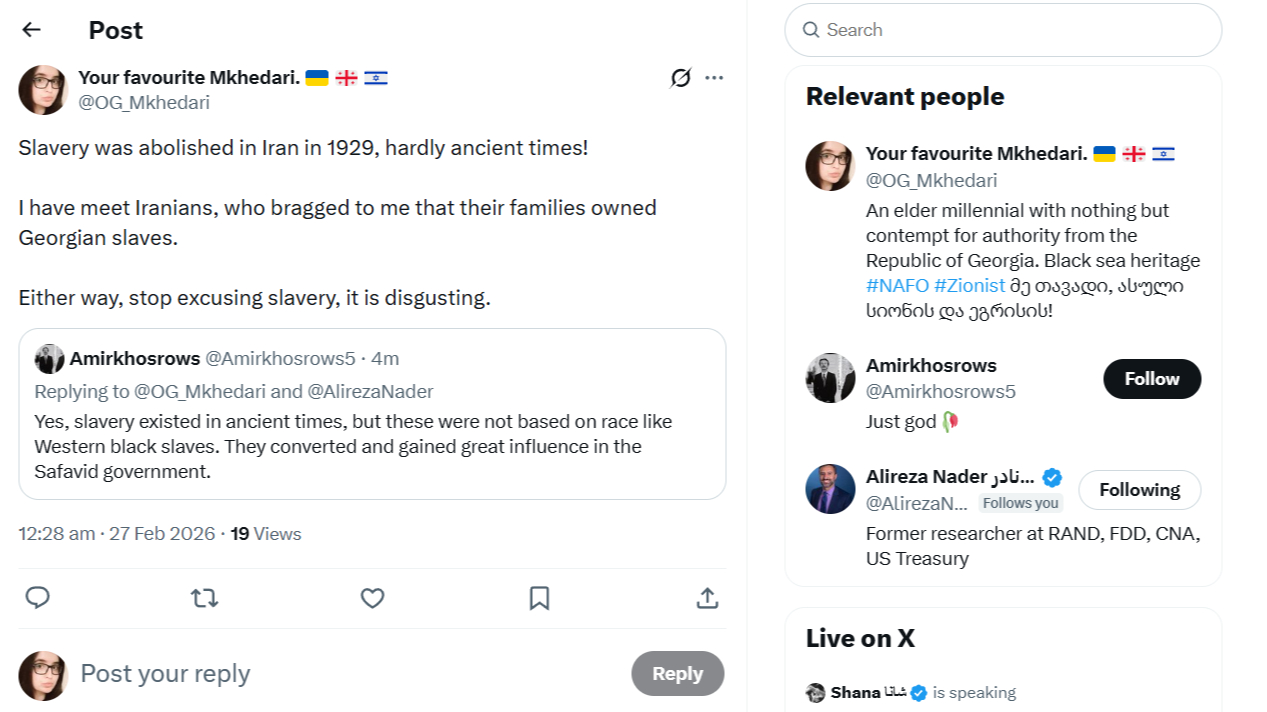Open the #NAFO hashtag link

pos(897,286)
